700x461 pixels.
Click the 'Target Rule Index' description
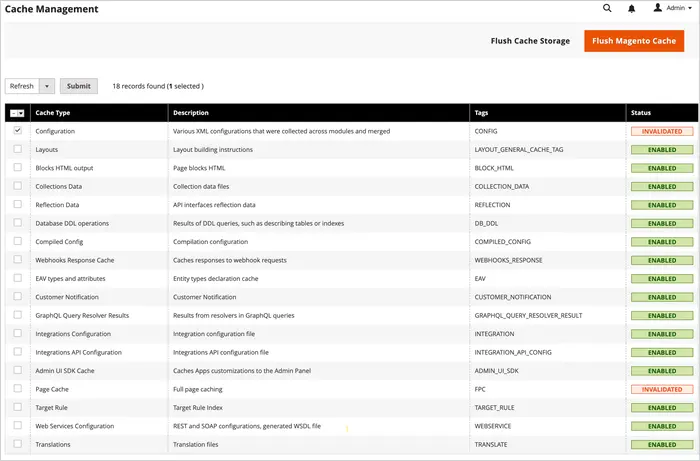198,407
